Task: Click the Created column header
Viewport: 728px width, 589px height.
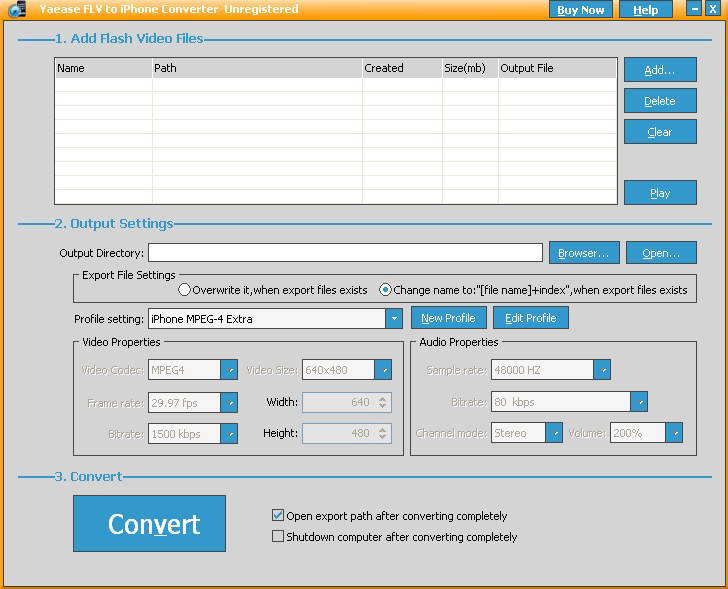Action: (402, 68)
